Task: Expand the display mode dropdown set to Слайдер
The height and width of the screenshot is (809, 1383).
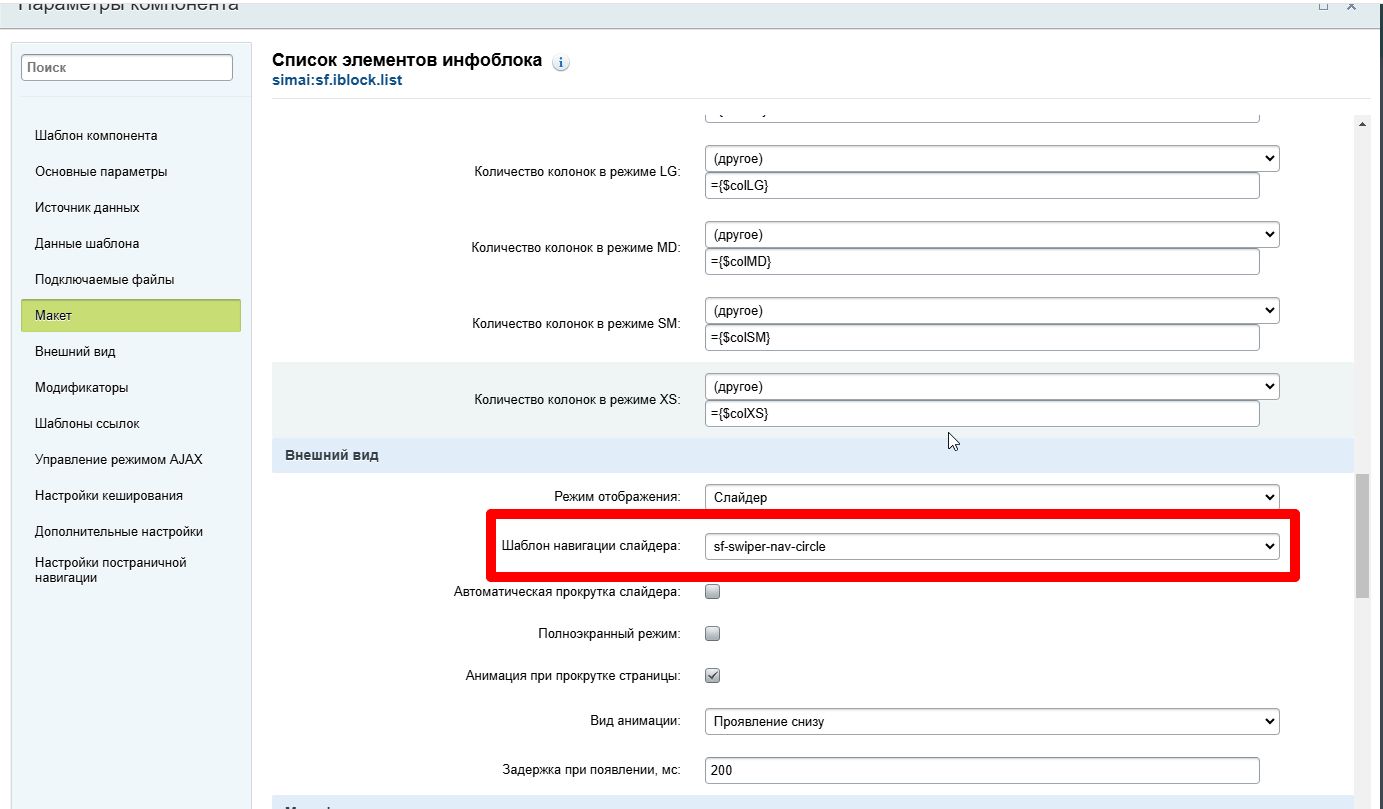Action: click(x=991, y=497)
